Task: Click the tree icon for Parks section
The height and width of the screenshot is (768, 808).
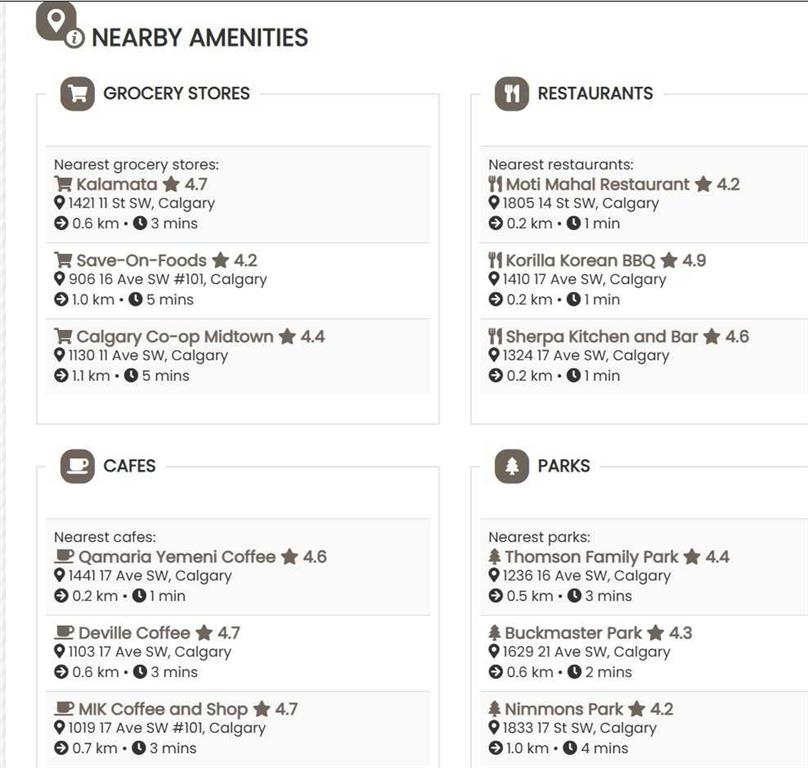Action: click(x=511, y=466)
